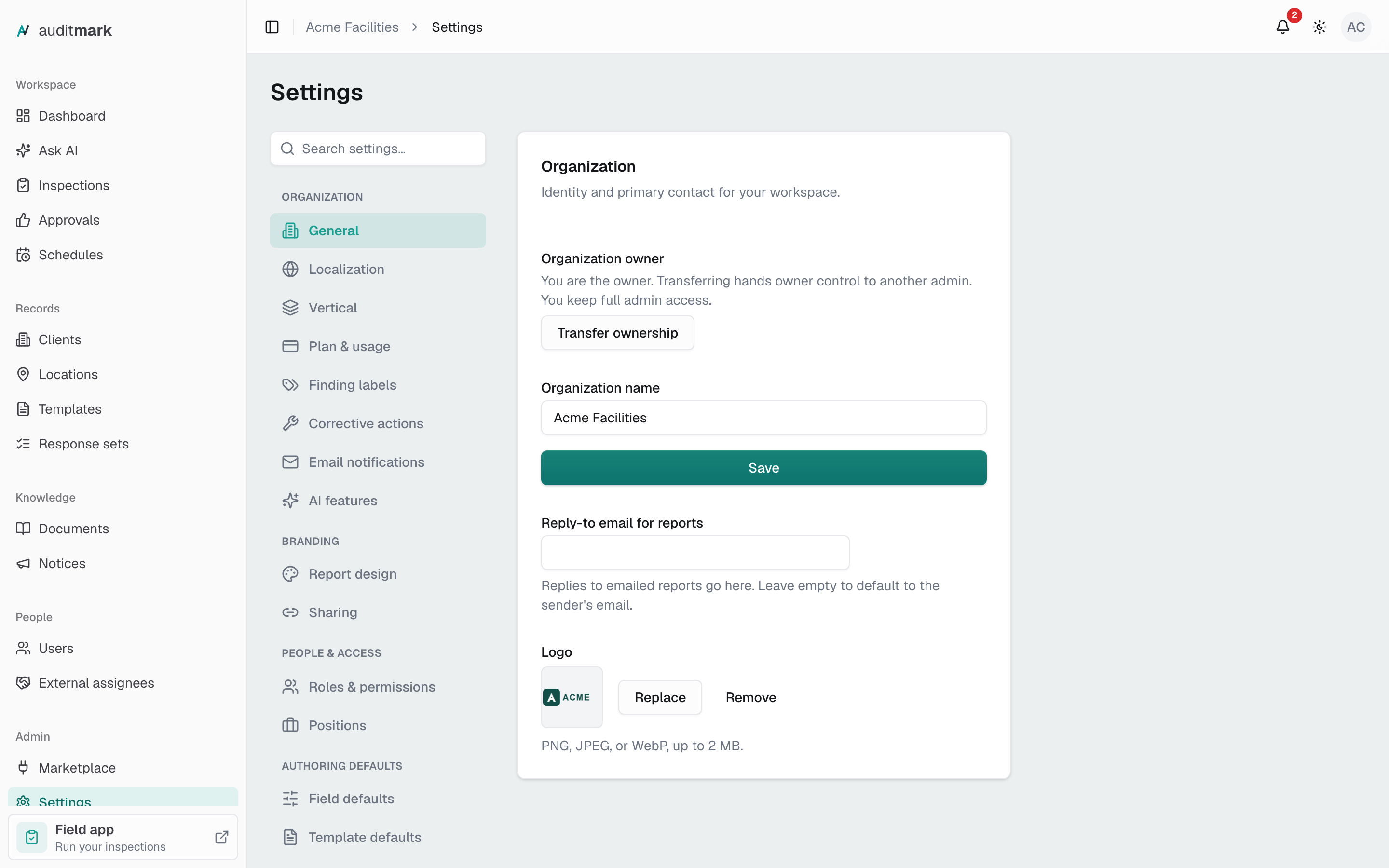This screenshot has width=1389, height=868.
Task: Open Corrective actions settings
Action: 378,424
